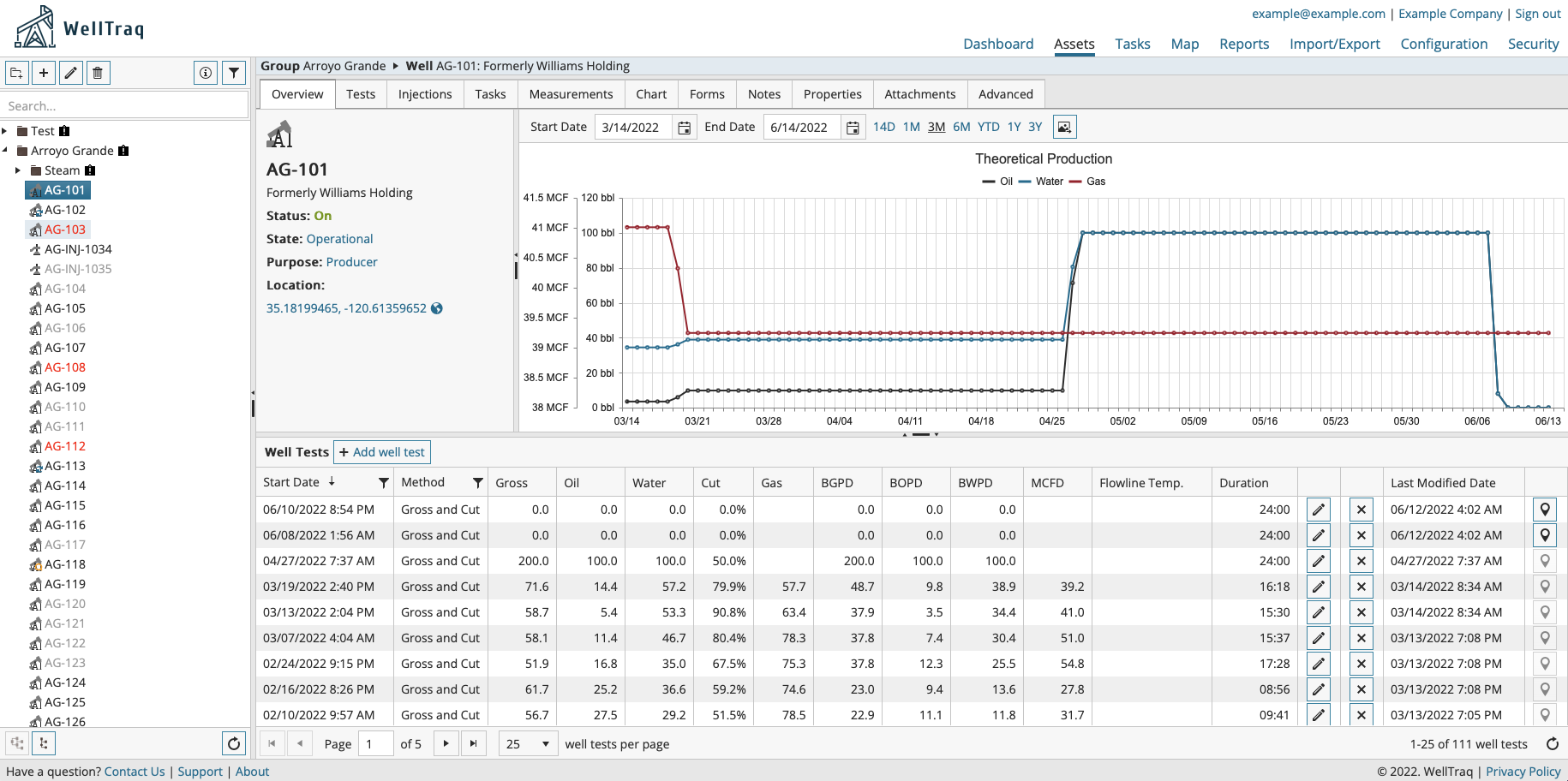
Task: Open the calendar picker for Start Date
Action: [684, 126]
